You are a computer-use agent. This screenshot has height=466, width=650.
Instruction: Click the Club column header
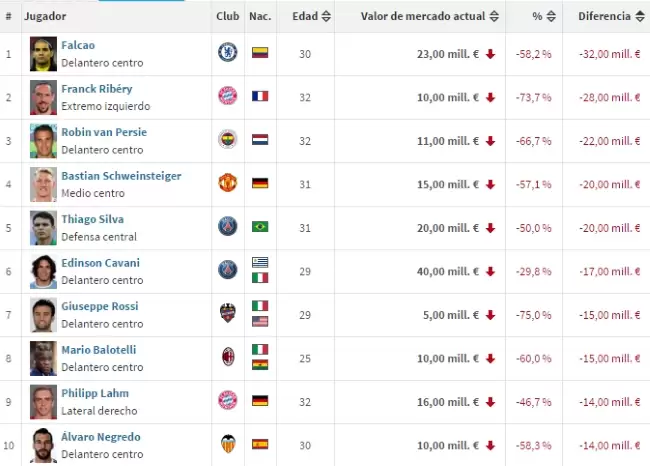[227, 17]
